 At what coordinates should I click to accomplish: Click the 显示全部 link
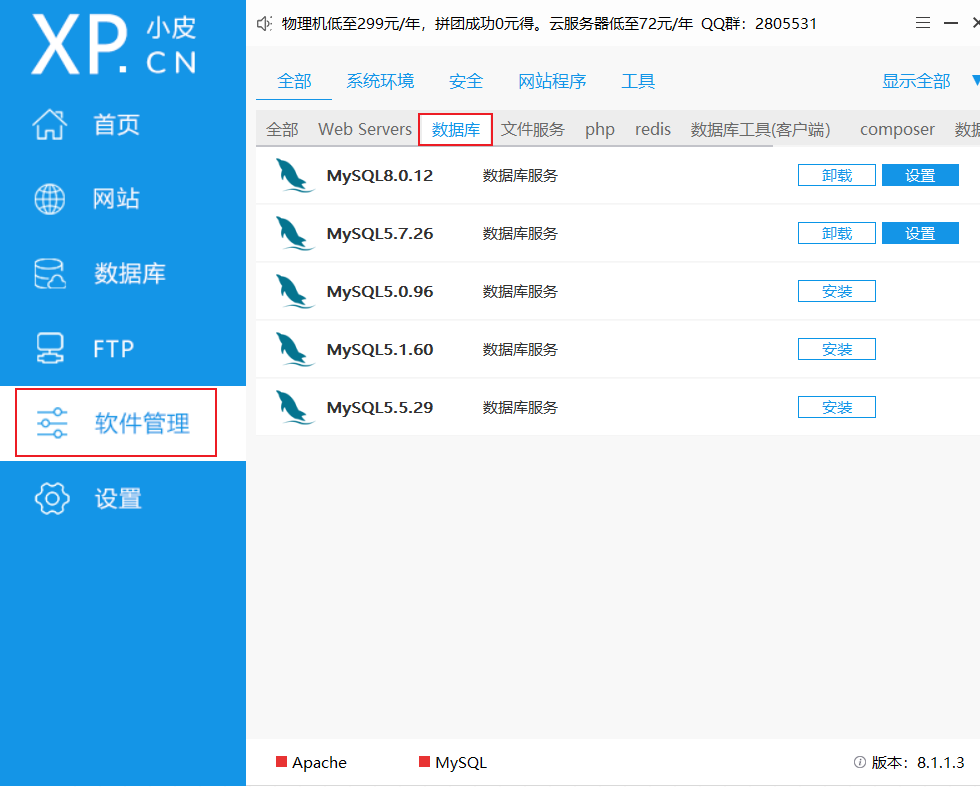click(916, 81)
